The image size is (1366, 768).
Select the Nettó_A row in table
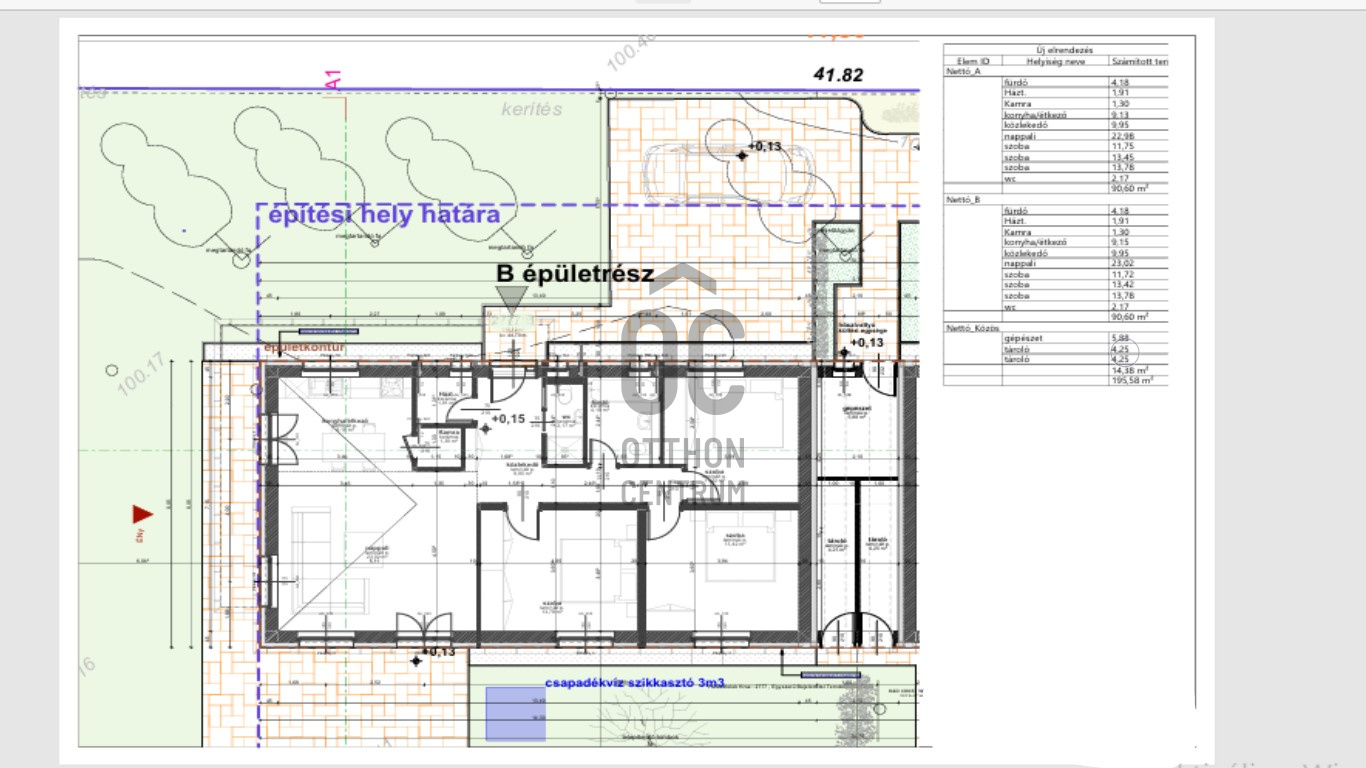coord(963,72)
